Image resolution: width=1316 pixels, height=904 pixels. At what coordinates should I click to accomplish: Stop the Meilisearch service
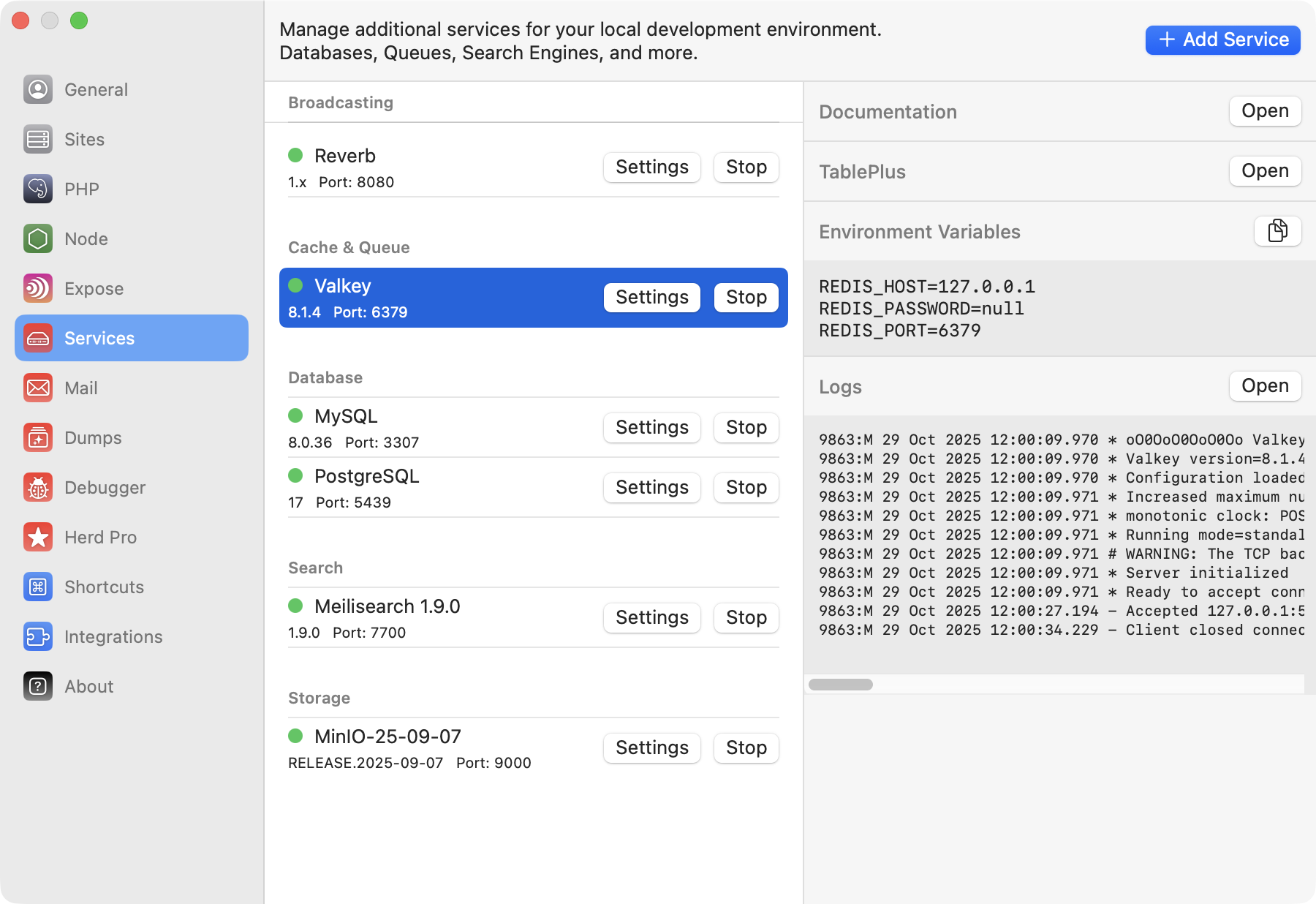point(746,617)
